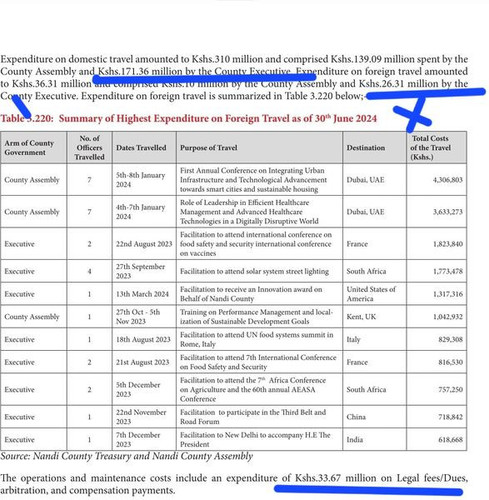Image resolution: width=489 pixels, height=500 pixels.
Task: Select the date '7th December 2023'
Action: (138, 440)
